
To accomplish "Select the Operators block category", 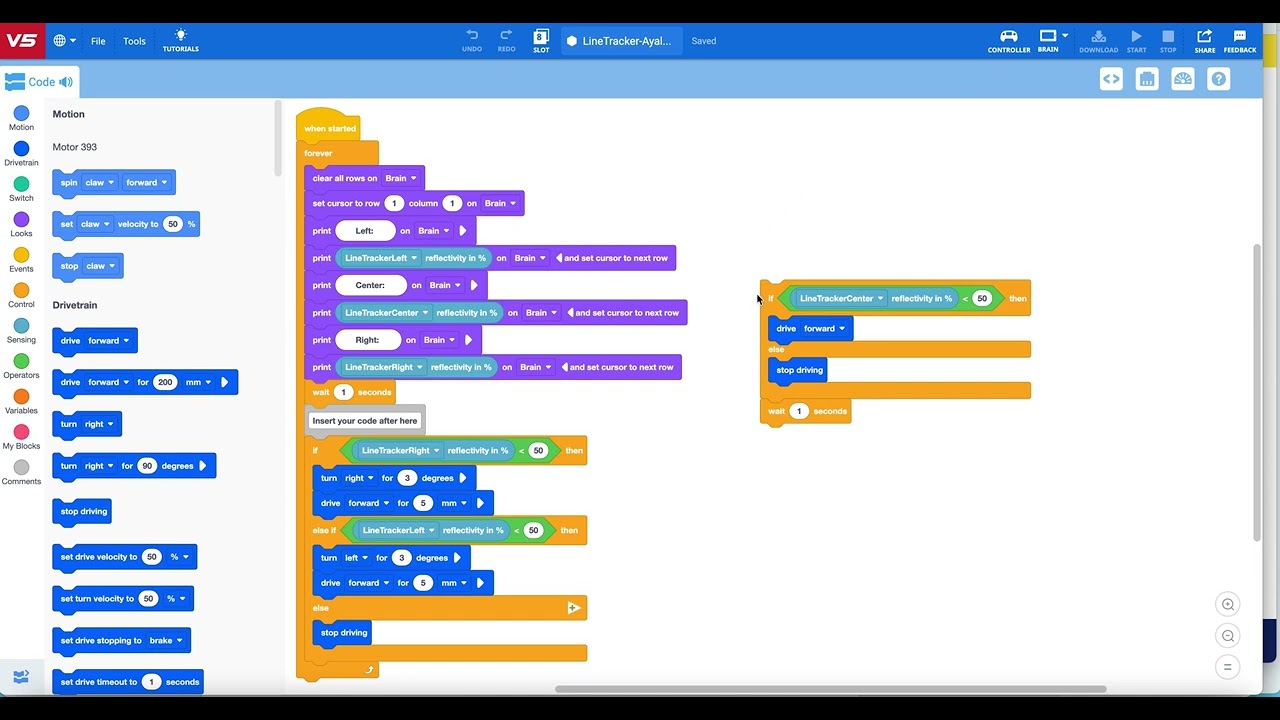I will 21,367.
